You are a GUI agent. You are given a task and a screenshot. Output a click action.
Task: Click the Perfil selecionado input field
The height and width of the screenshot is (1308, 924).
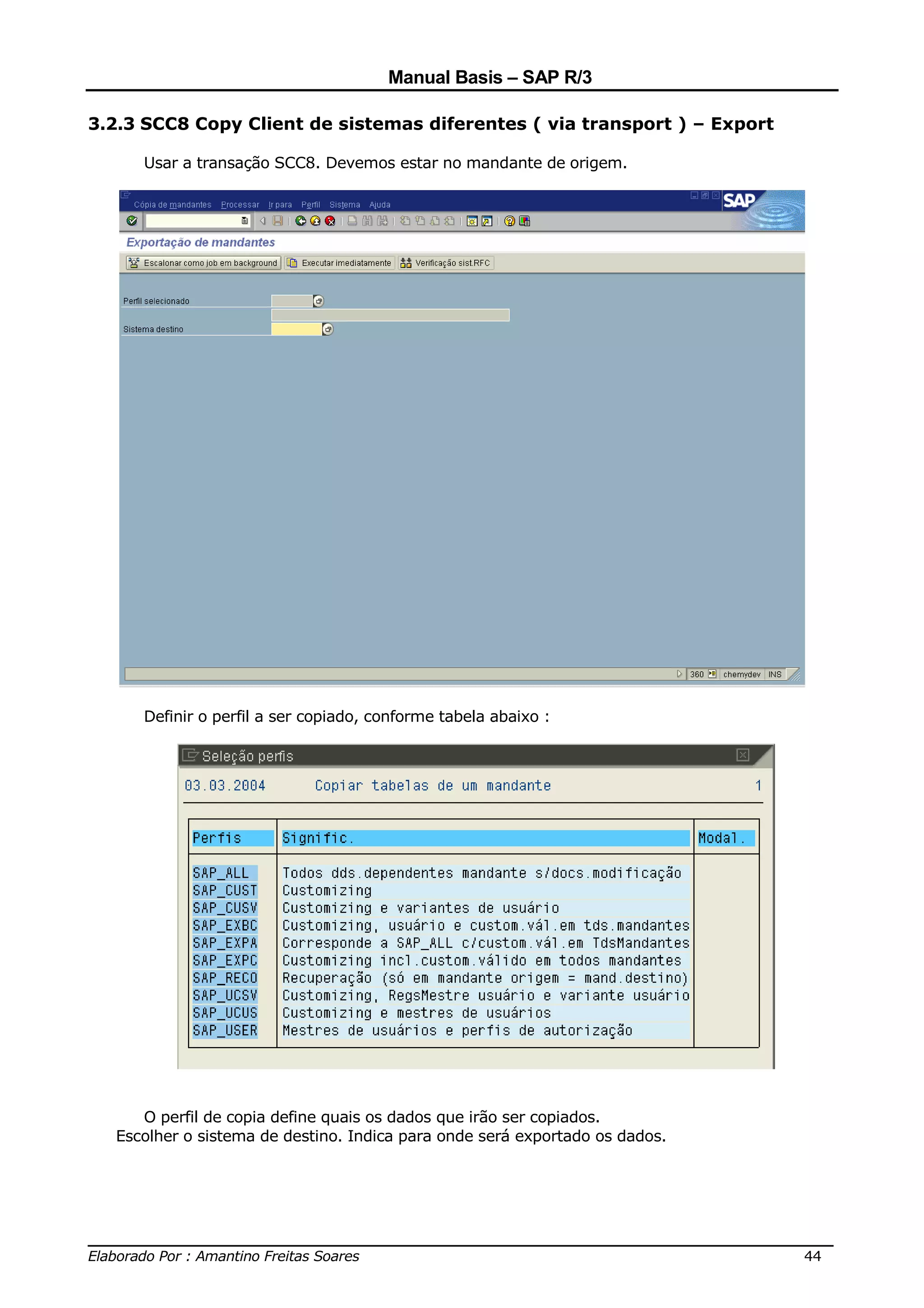click(x=291, y=301)
